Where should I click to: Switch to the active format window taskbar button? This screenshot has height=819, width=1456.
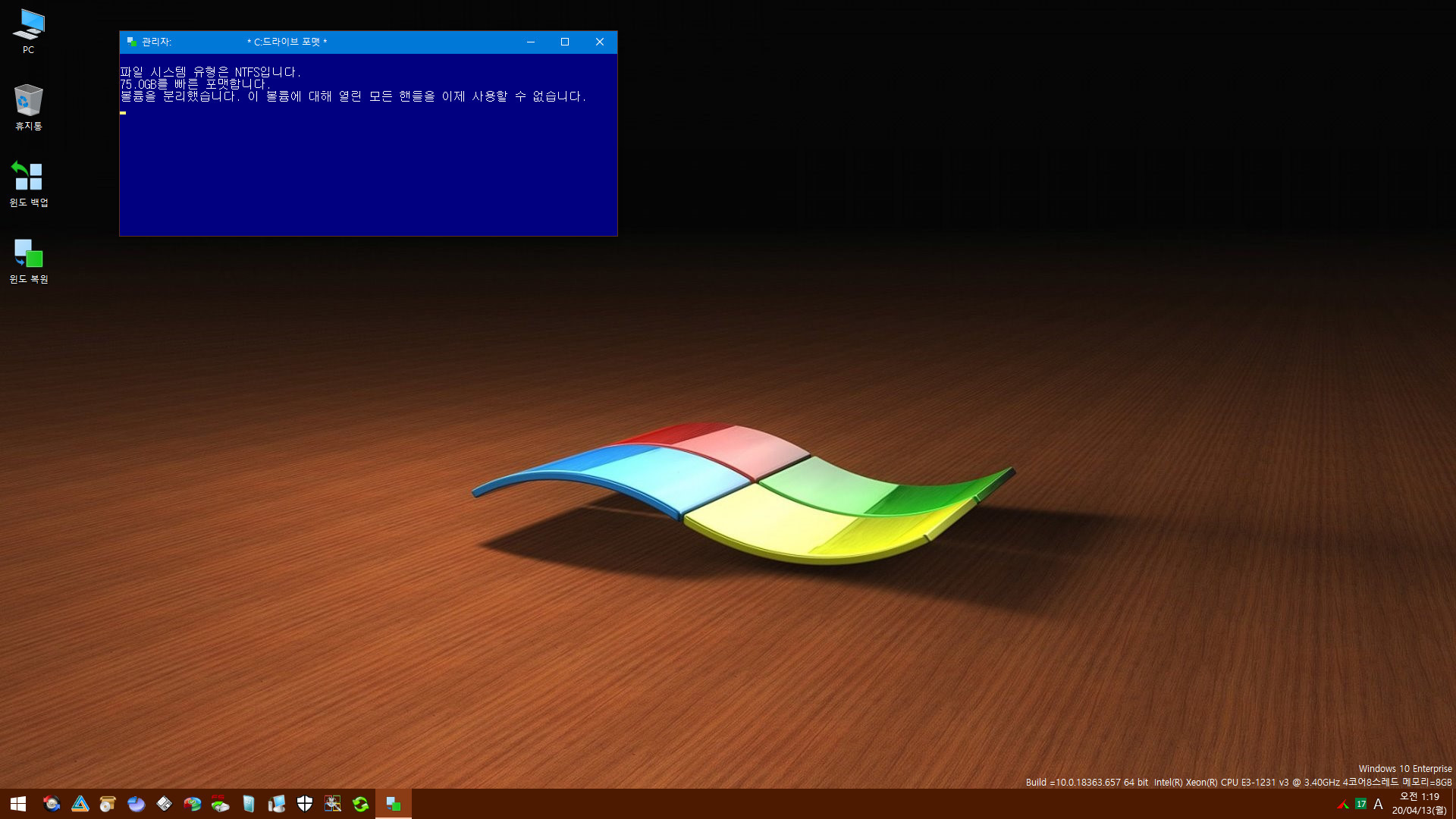[394, 804]
